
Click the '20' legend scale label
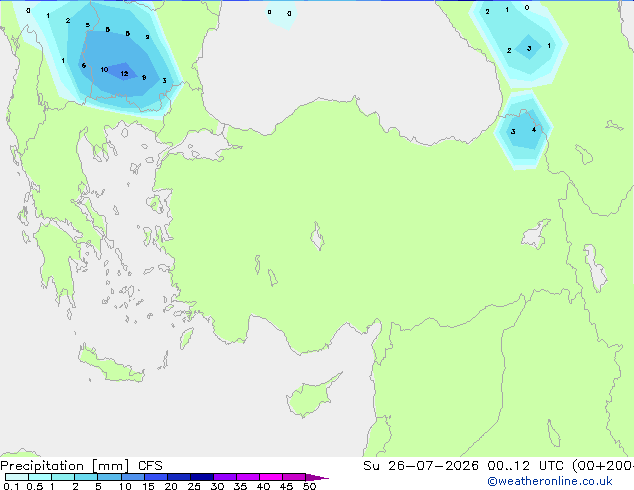click(x=171, y=486)
